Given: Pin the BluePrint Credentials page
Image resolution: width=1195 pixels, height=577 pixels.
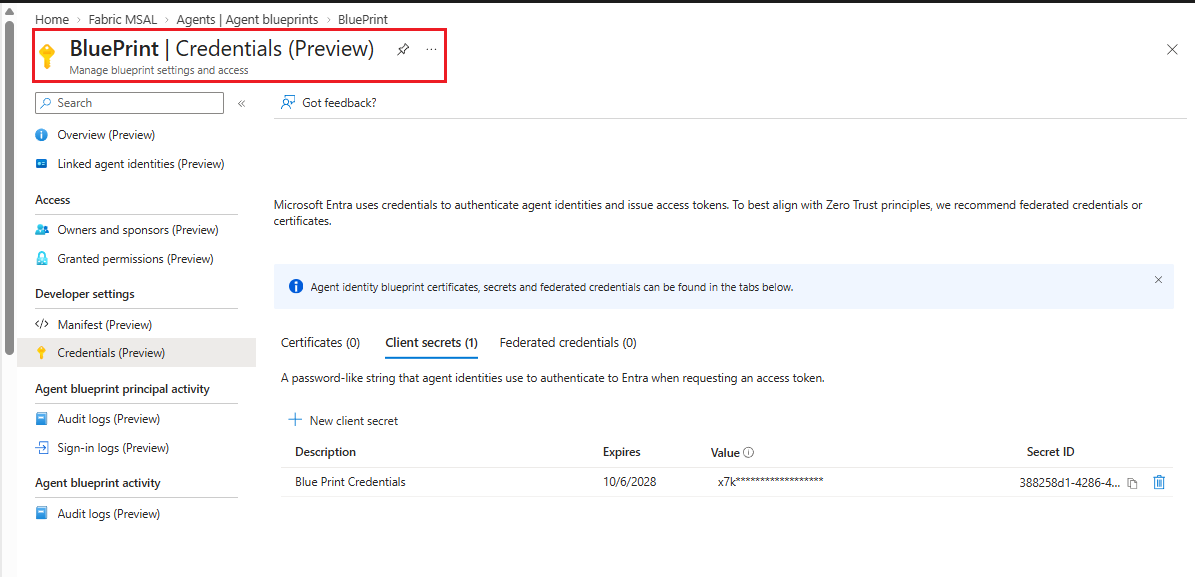Looking at the screenshot, I should tap(403, 50).
